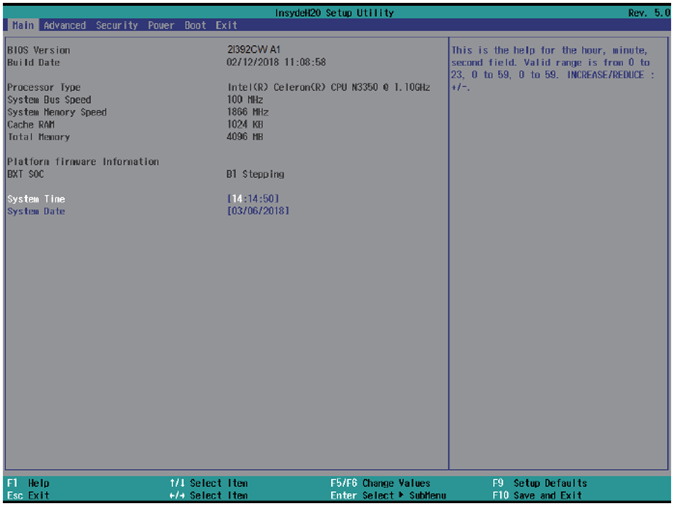Viewport: 674px width, 507px height.
Task: Click the left/right arrows Select Item hint
Action: click(x=209, y=495)
